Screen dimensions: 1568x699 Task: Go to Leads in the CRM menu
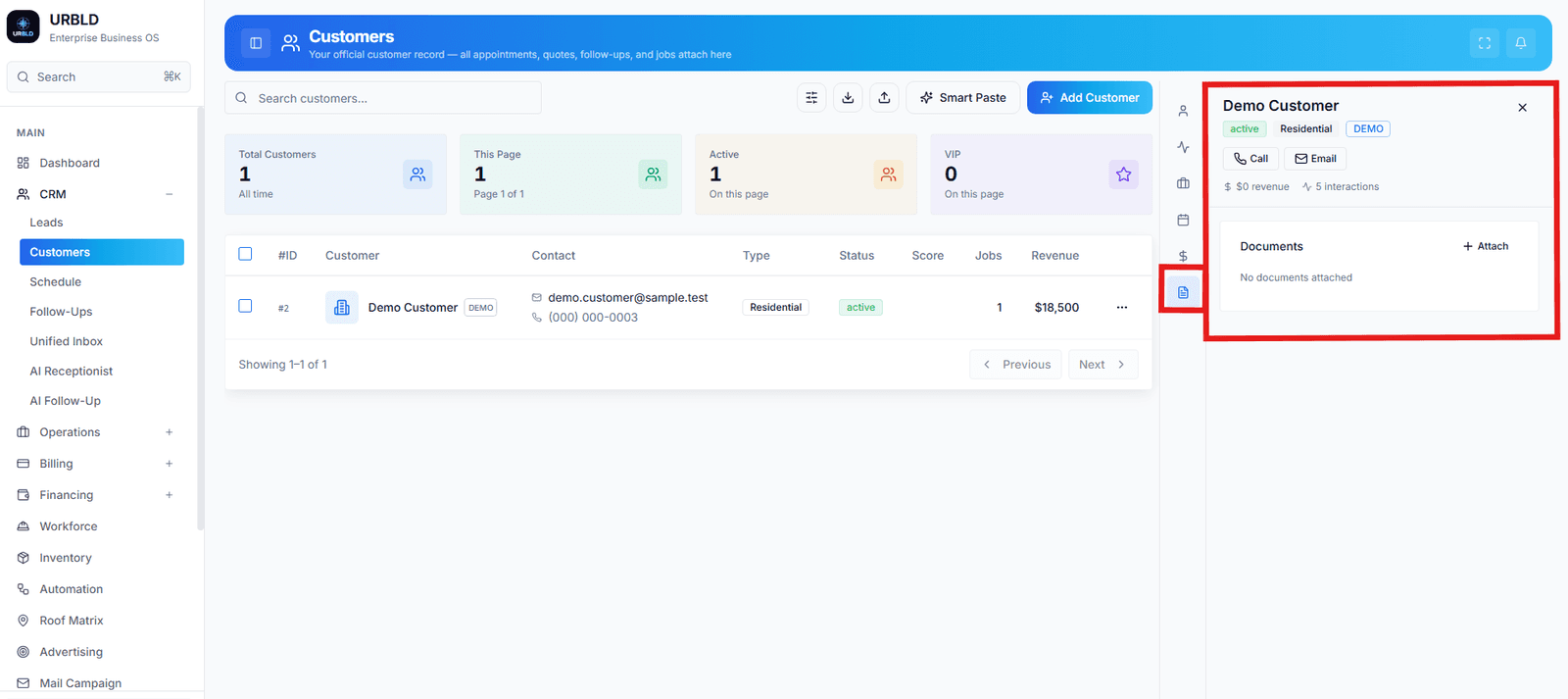click(46, 223)
